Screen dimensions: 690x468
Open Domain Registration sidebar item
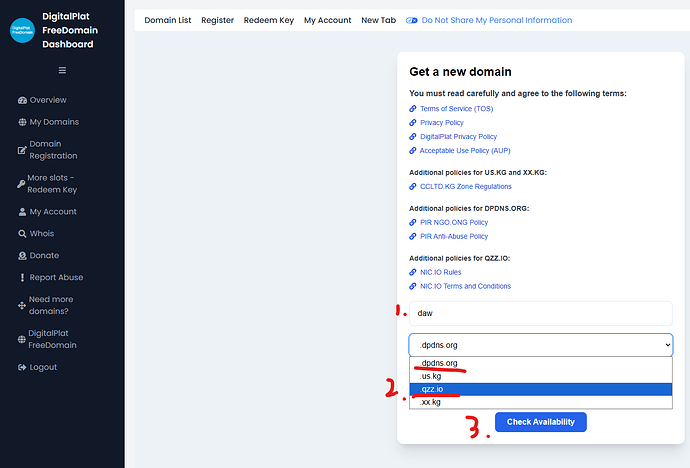[53, 150]
